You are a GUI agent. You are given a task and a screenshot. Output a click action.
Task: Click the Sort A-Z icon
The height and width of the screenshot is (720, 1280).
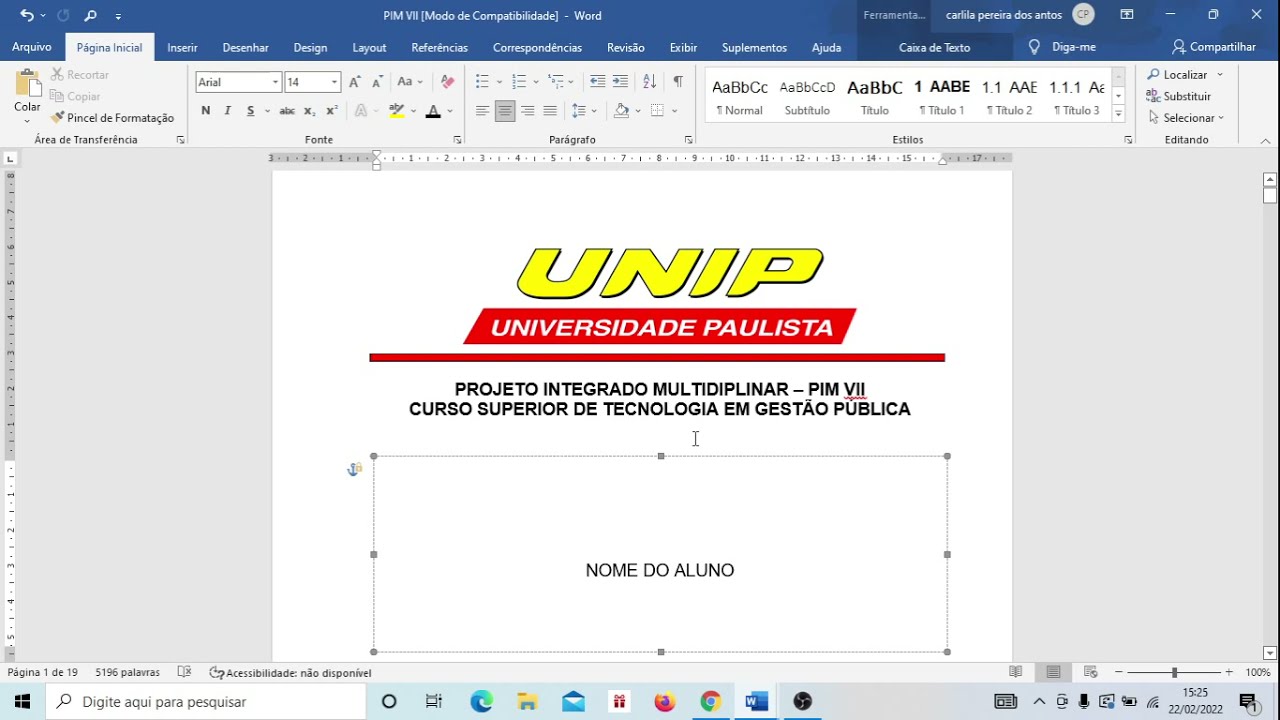tap(650, 82)
